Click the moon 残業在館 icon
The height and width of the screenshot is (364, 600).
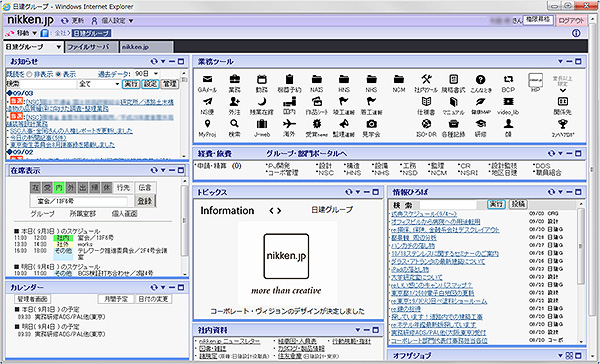point(261,102)
